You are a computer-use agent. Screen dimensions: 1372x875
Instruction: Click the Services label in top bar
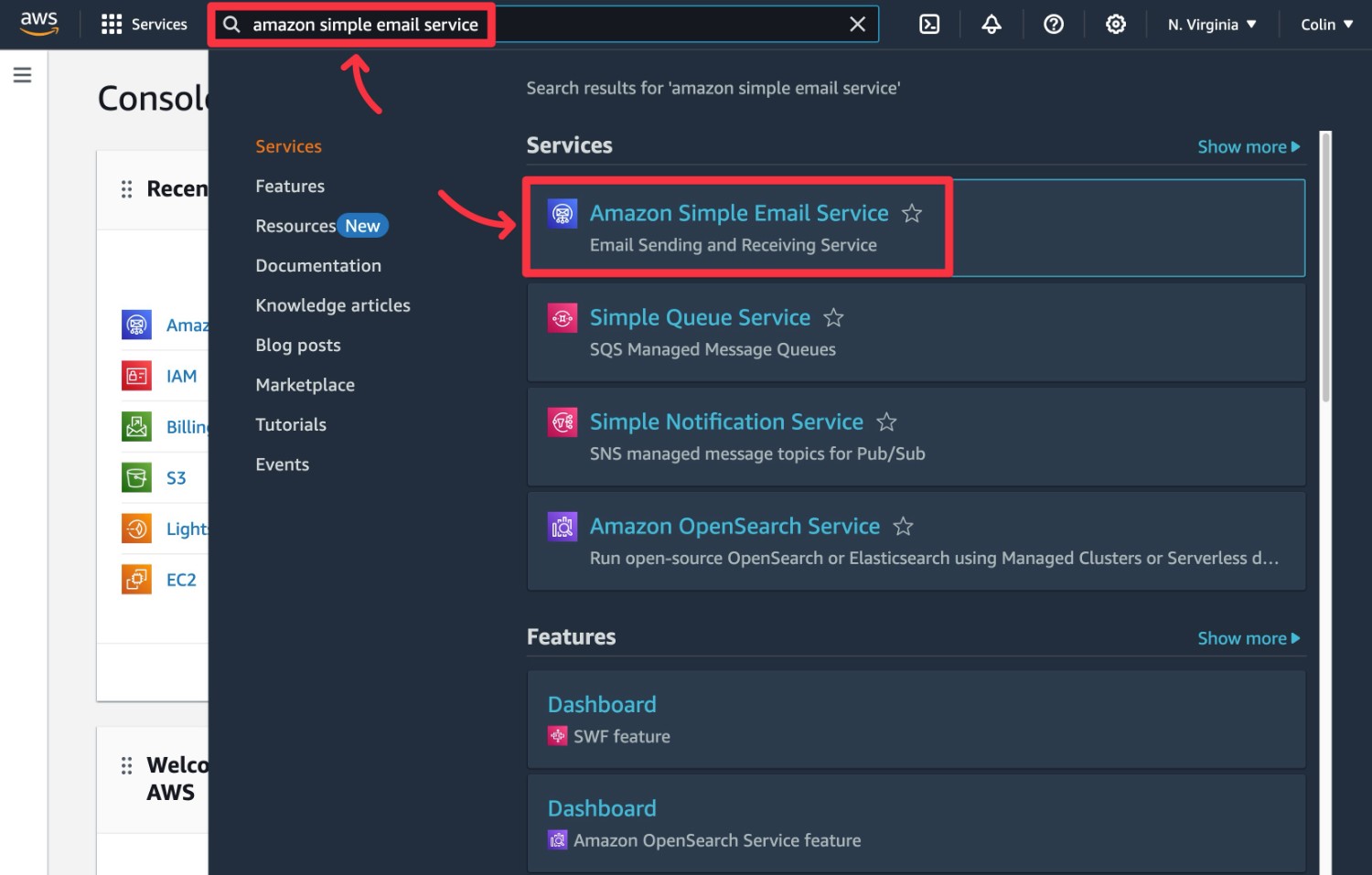[x=159, y=25]
